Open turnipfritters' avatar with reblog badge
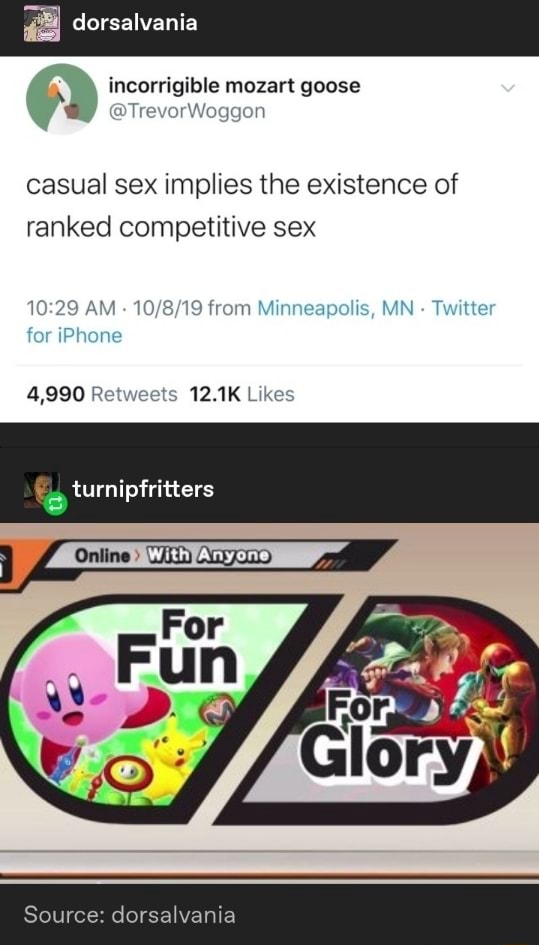The image size is (539, 945). [x=43, y=492]
